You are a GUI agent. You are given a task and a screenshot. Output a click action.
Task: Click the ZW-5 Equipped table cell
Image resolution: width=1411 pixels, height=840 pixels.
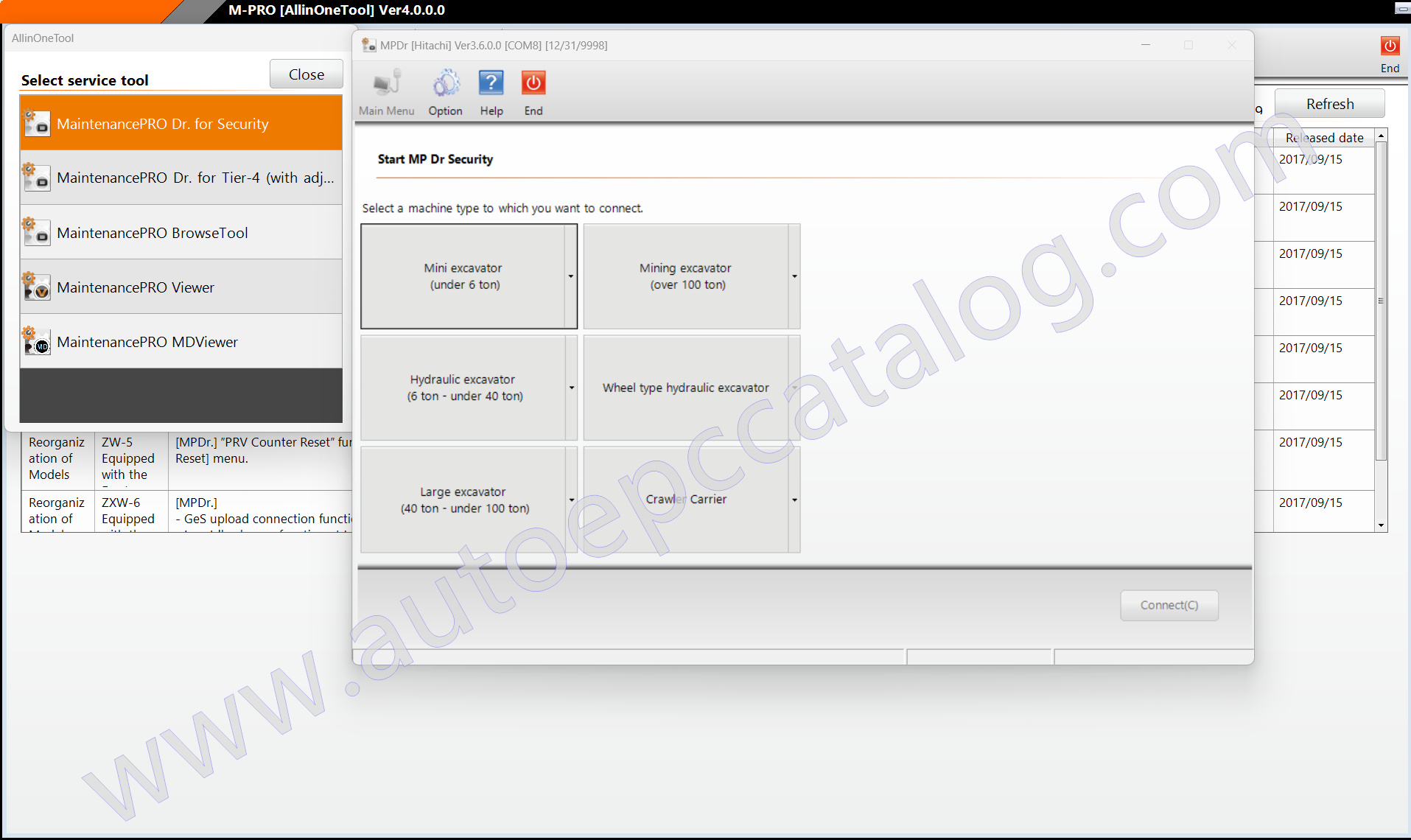tap(131, 461)
